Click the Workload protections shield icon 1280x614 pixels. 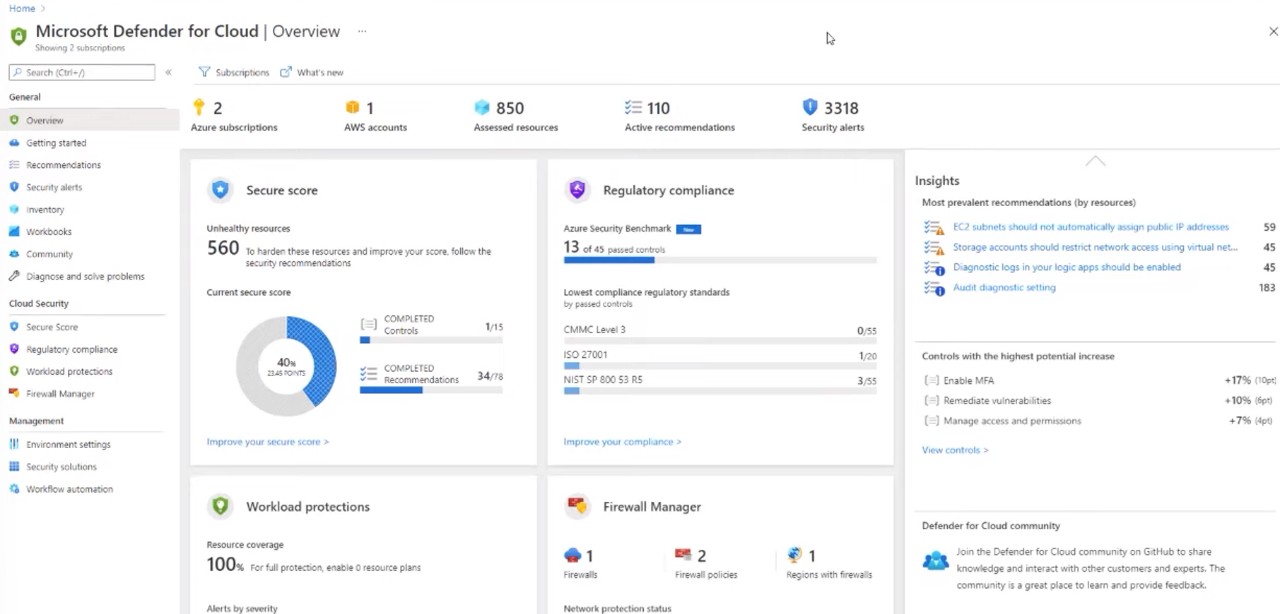(x=220, y=506)
